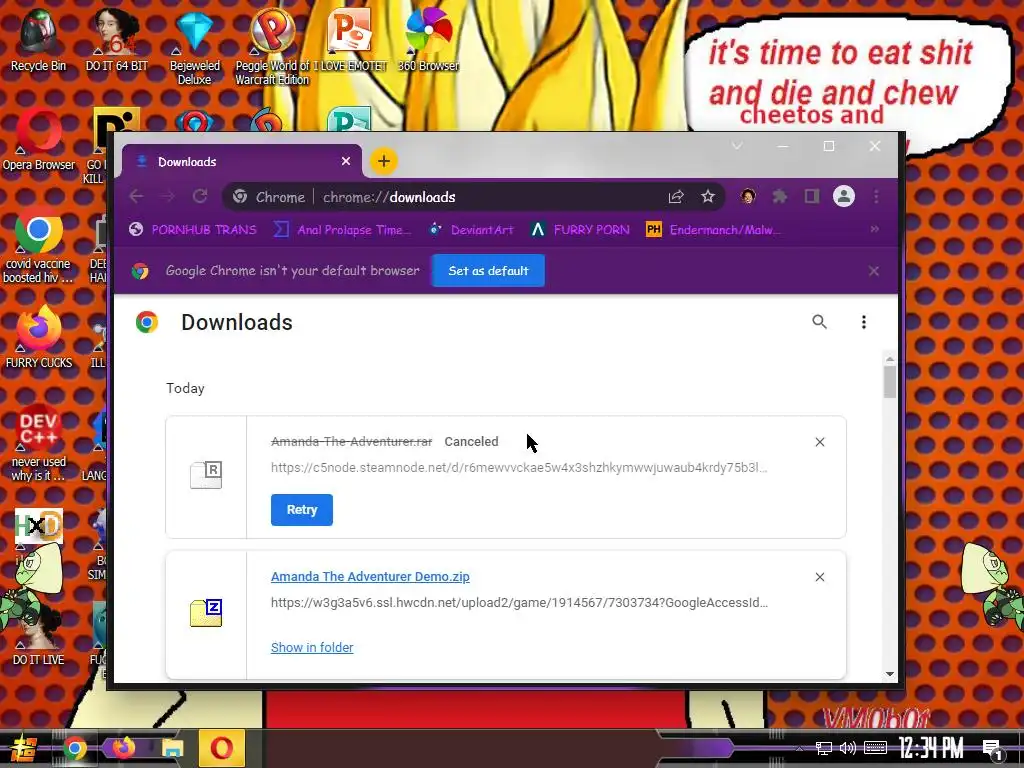Retry the canceled rar download
1024x768 pixels.
[302, 510]
